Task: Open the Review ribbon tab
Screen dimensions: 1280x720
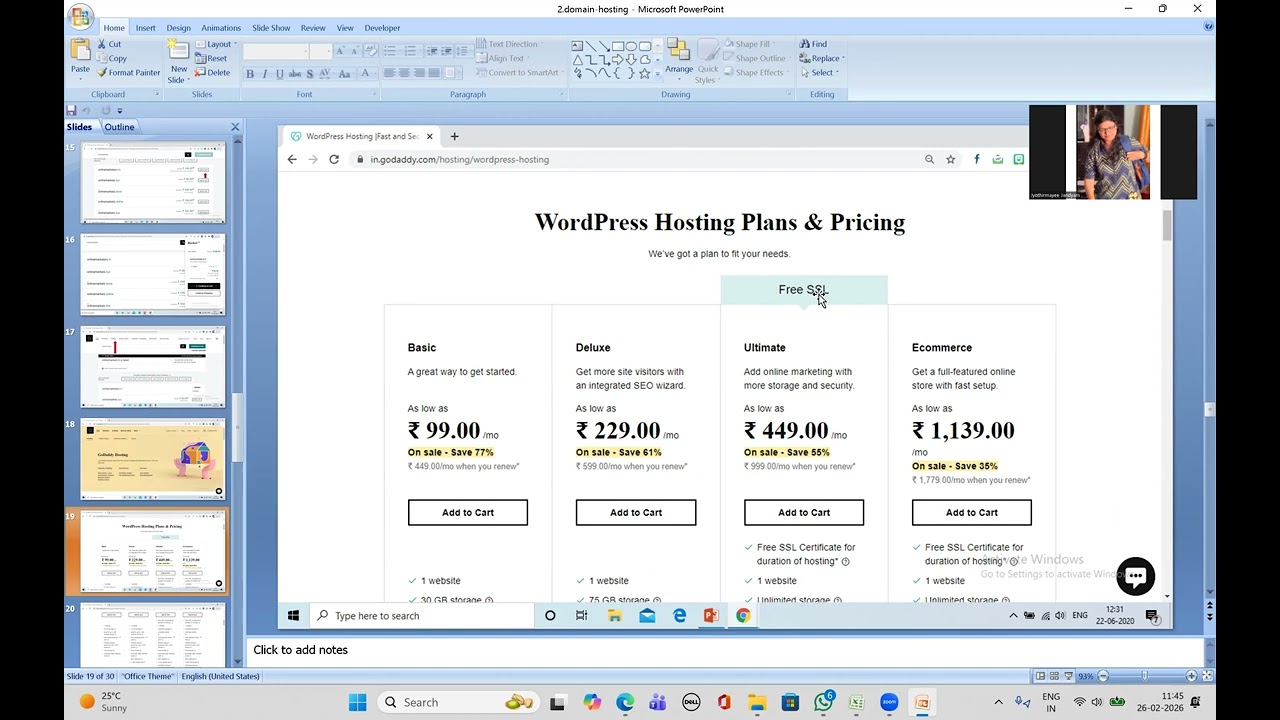Action: coord(313,28)
